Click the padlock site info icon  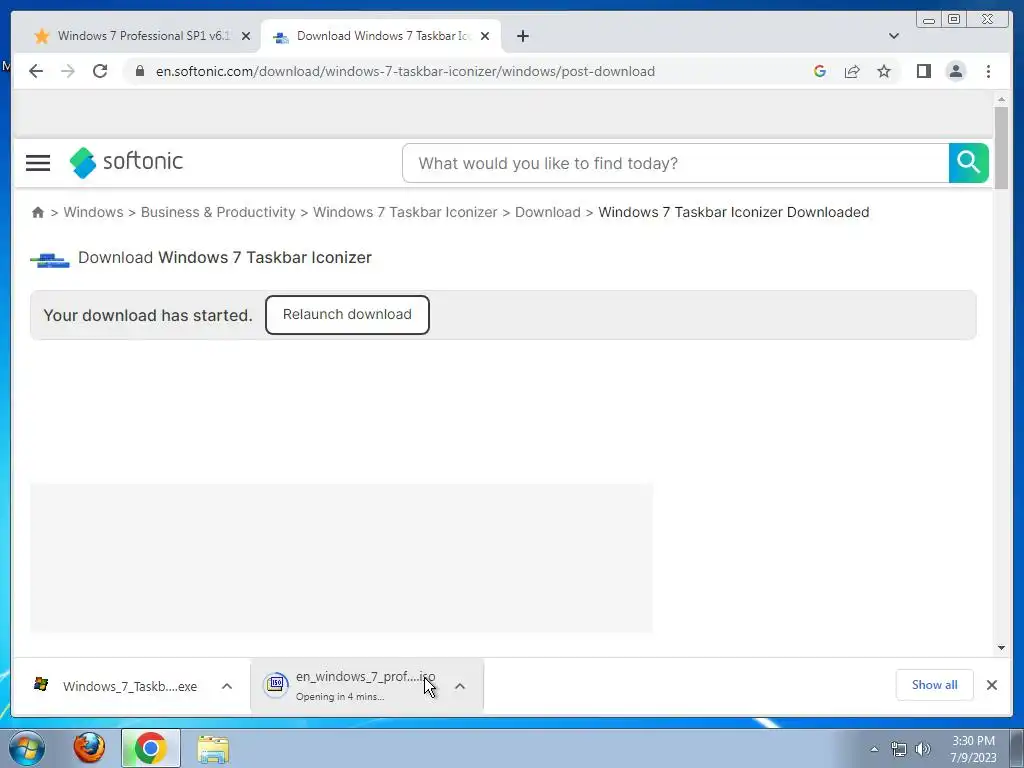[x=139, y=71]
